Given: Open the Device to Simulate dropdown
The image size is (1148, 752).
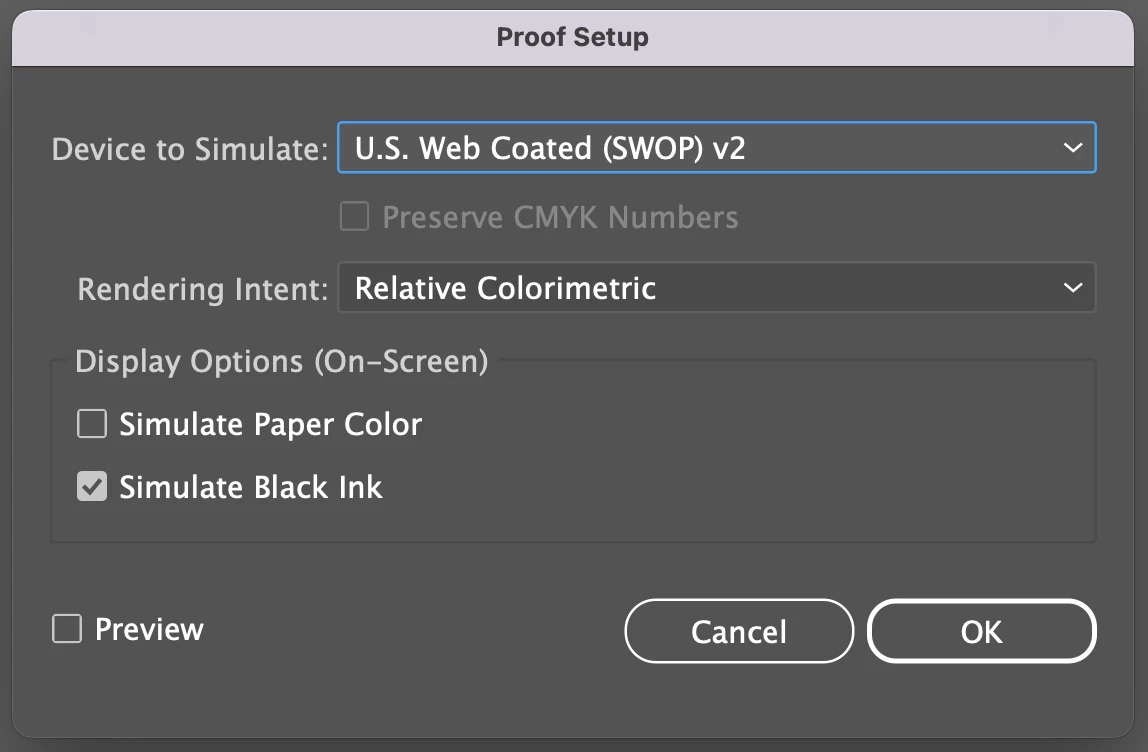Looking at the screenshot, I should tap(716, 148).
